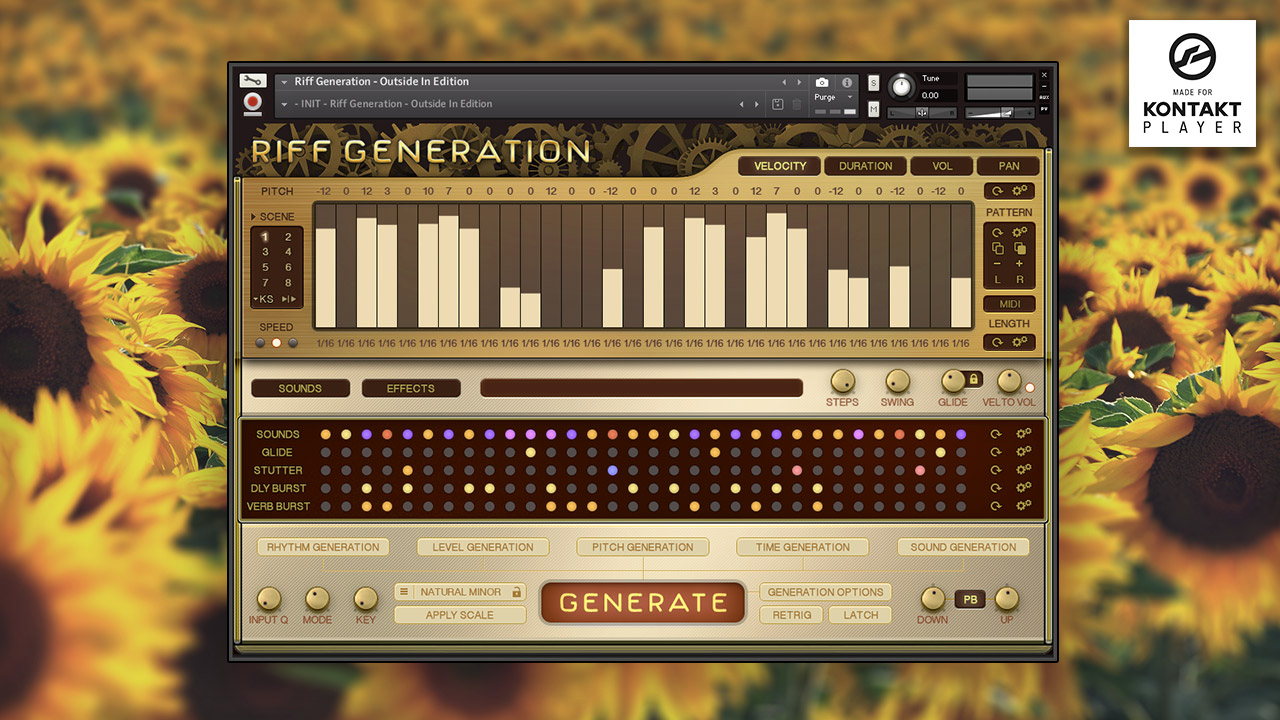Select the middle SPEED radio dot
The width and height of the screenshot is (1280, 720).
pyautogui.click(x=277, y=343)
